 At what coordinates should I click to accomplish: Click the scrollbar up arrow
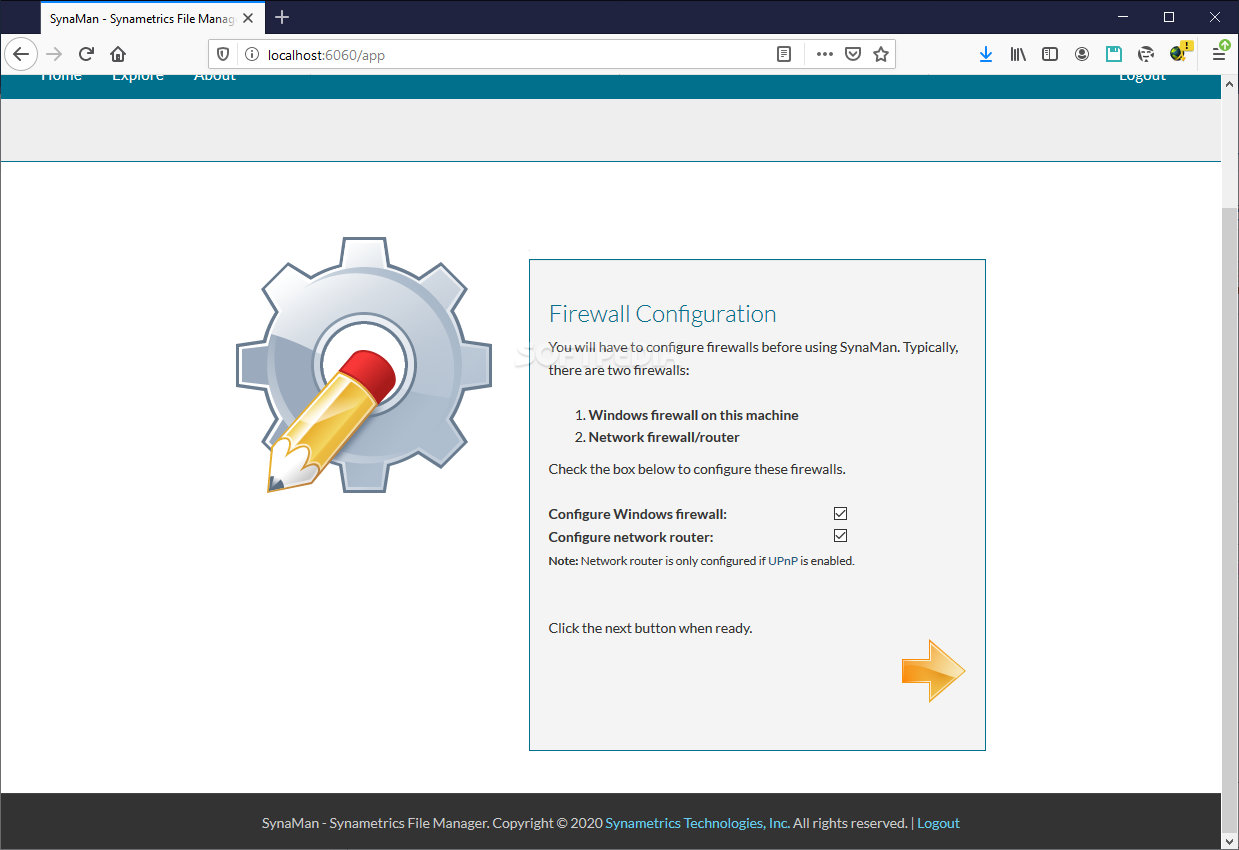click(x=1230, y=83)
